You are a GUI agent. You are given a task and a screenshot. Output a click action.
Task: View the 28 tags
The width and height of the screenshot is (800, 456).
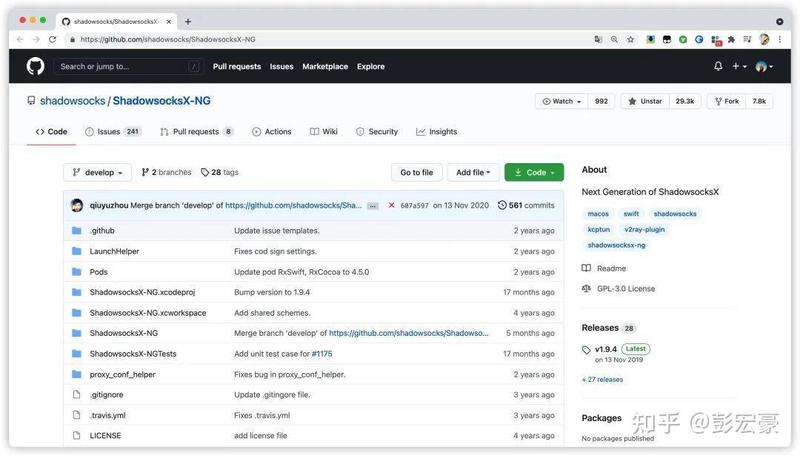click(x=220, y=172)
